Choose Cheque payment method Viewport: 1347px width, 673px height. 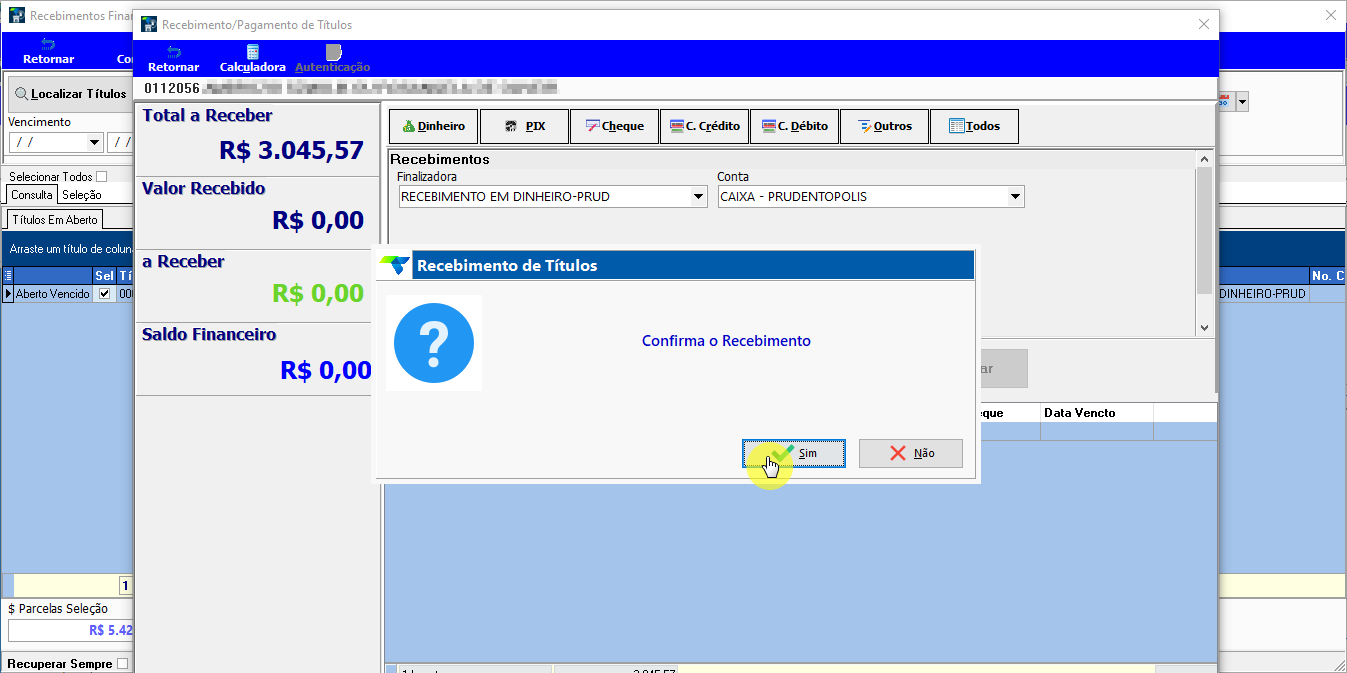[614, 126]
